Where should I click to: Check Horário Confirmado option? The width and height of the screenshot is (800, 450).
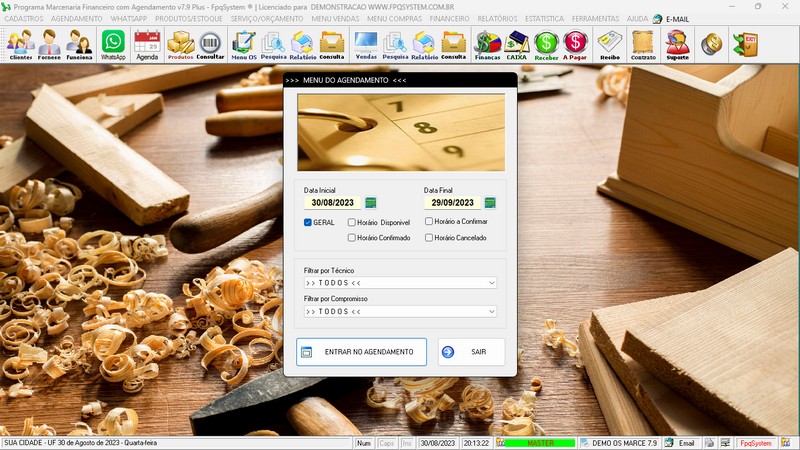352,238
